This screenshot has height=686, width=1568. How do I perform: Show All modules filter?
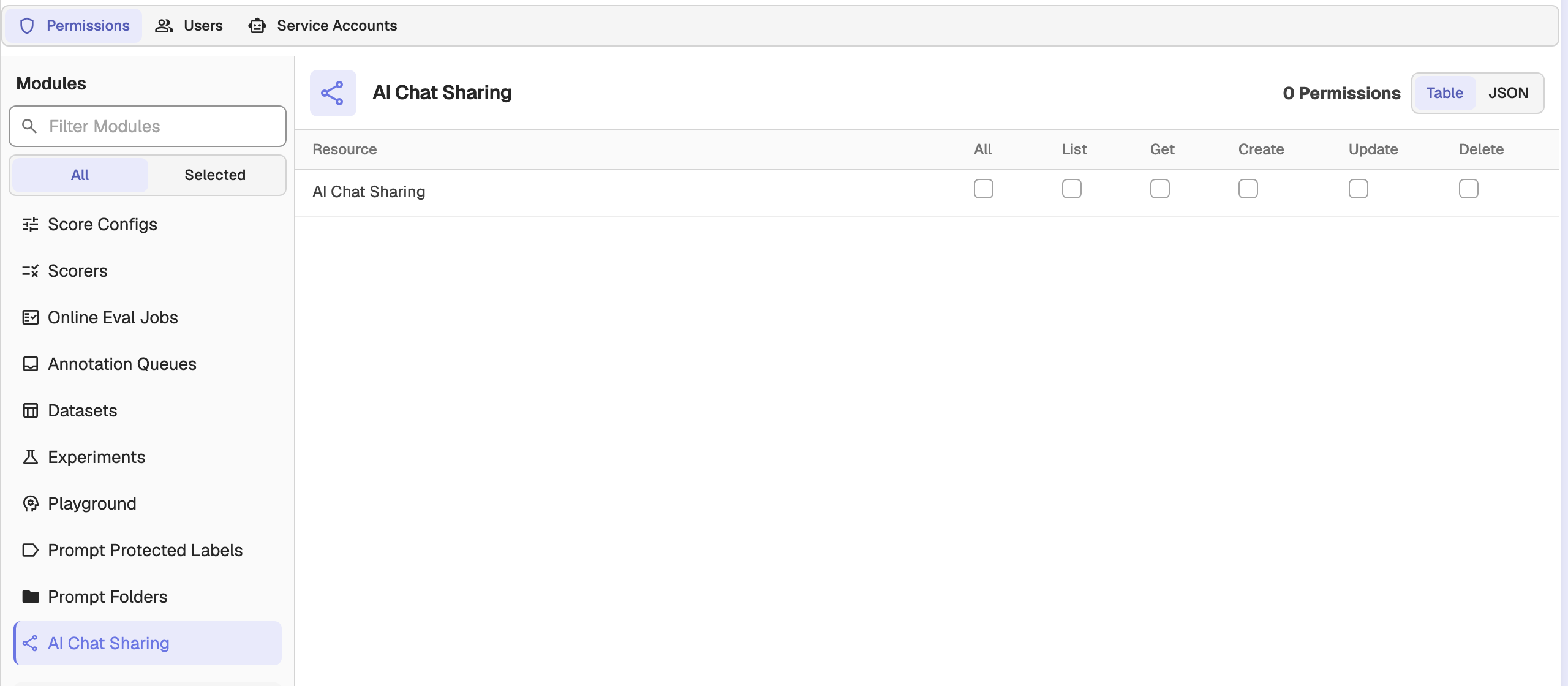pyautogui.click(x=80, y=175)
